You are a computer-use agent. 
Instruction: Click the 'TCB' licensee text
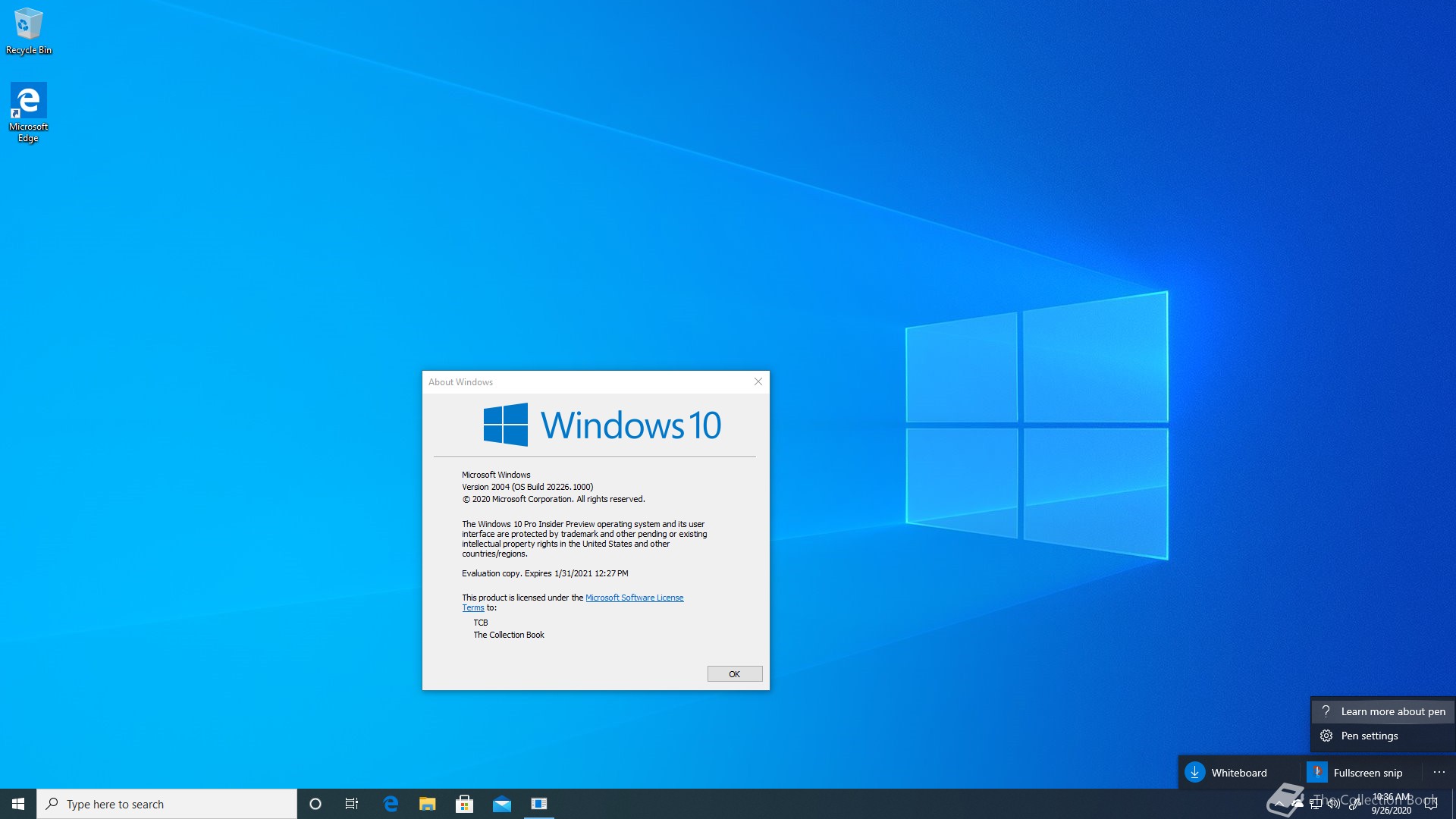(481, 623)
